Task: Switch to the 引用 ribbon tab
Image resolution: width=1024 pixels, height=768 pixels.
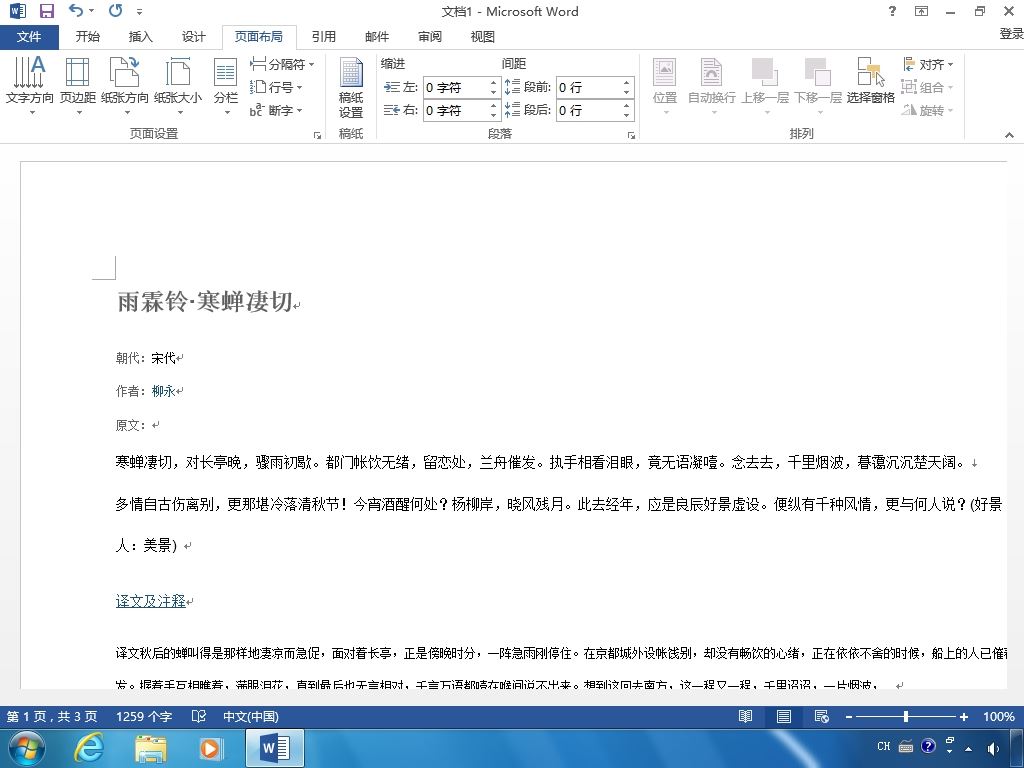Action: point(323,37)
